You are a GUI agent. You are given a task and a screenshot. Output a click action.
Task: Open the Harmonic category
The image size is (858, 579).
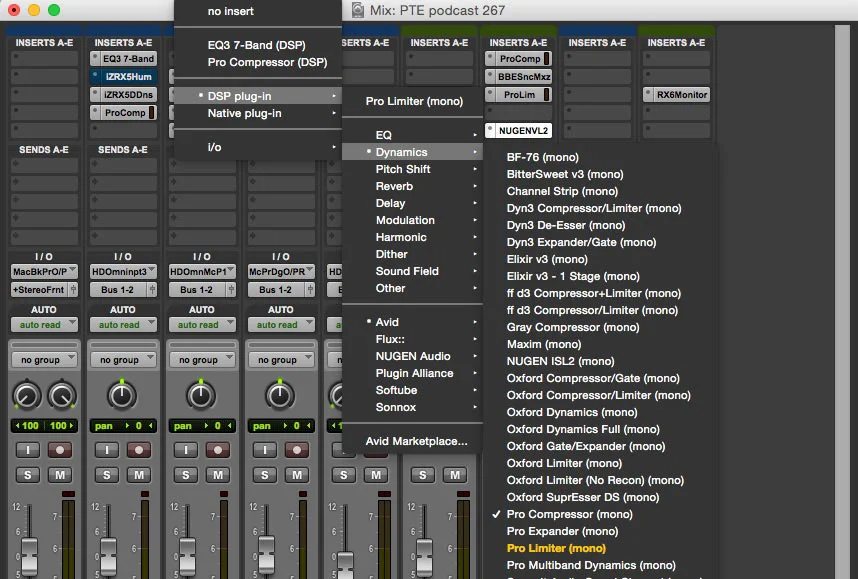tap(413, 237)
